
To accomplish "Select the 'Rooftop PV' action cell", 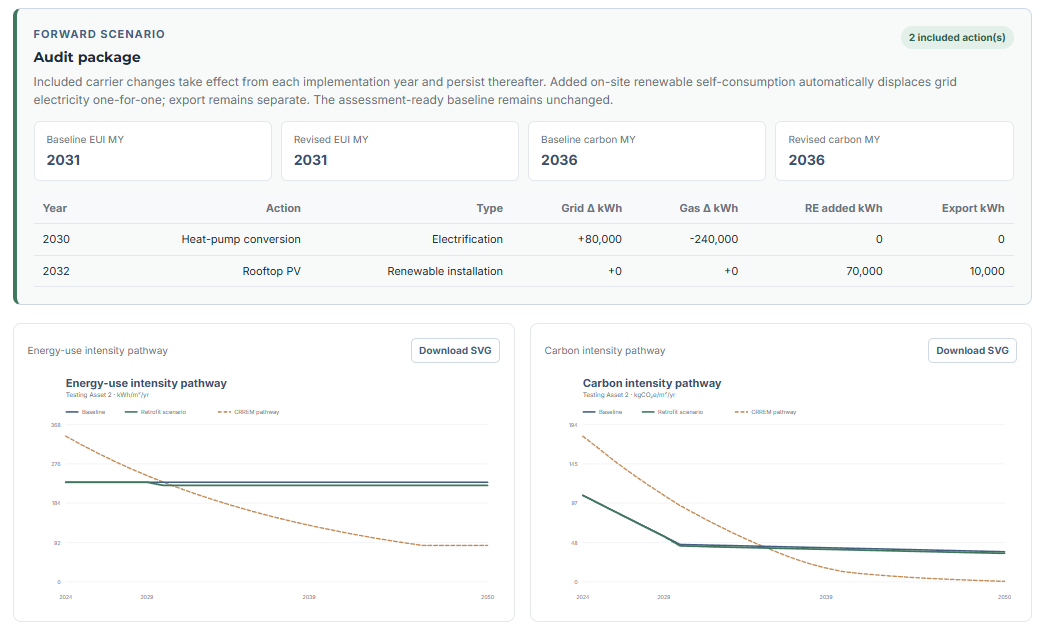I will pos(272,271).
